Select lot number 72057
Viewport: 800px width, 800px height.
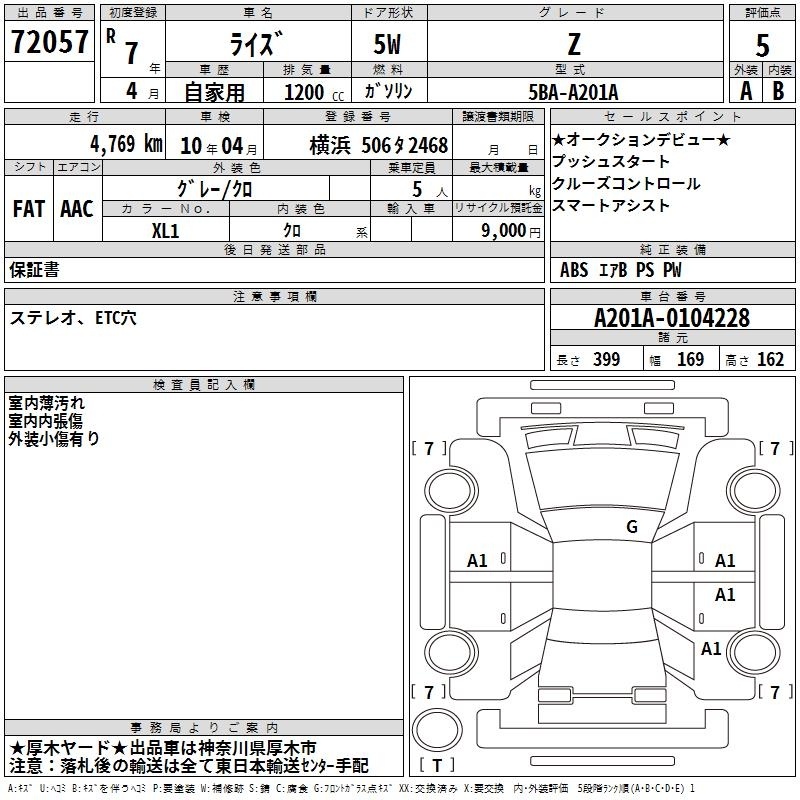pyautogui.click(x=49, y=41)
